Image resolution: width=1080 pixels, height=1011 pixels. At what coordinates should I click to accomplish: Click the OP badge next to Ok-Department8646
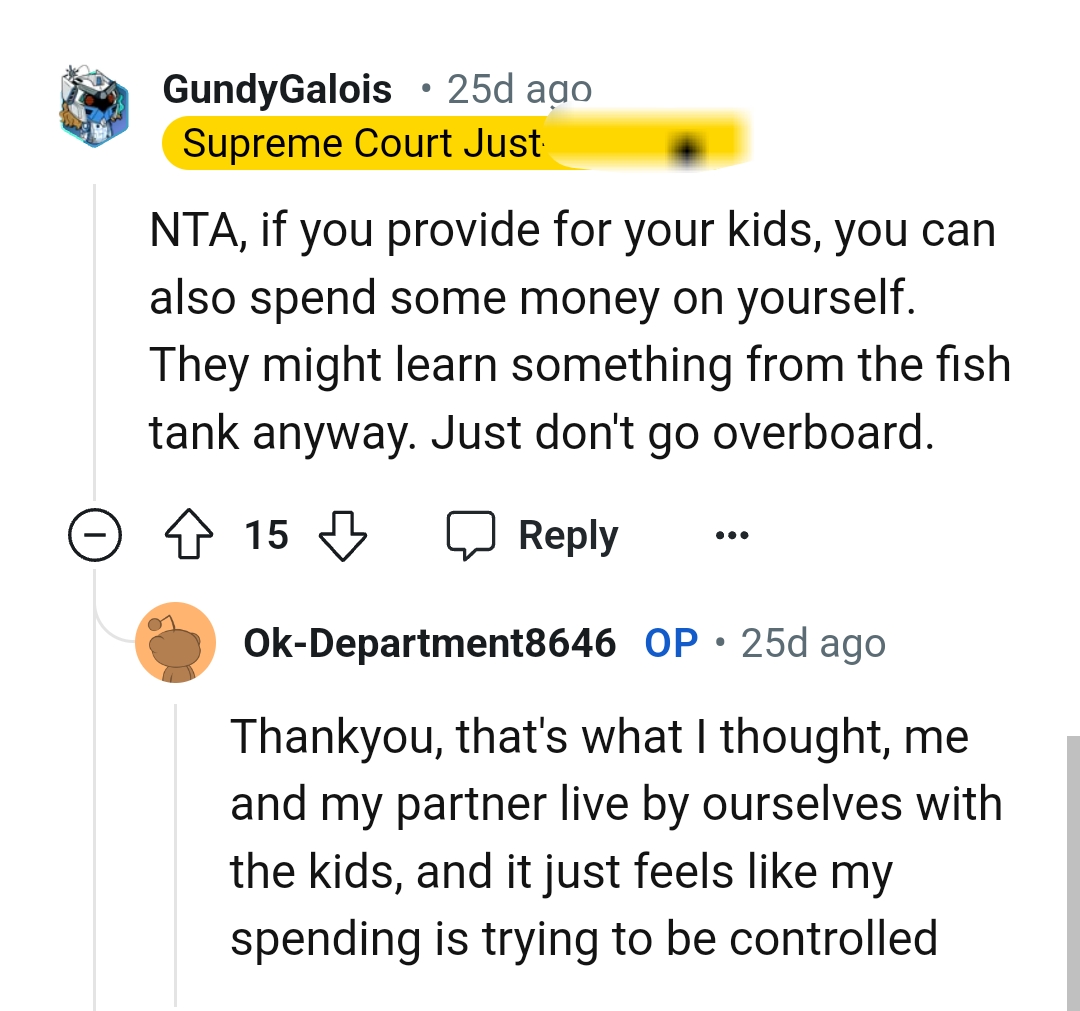coord(670,643)
